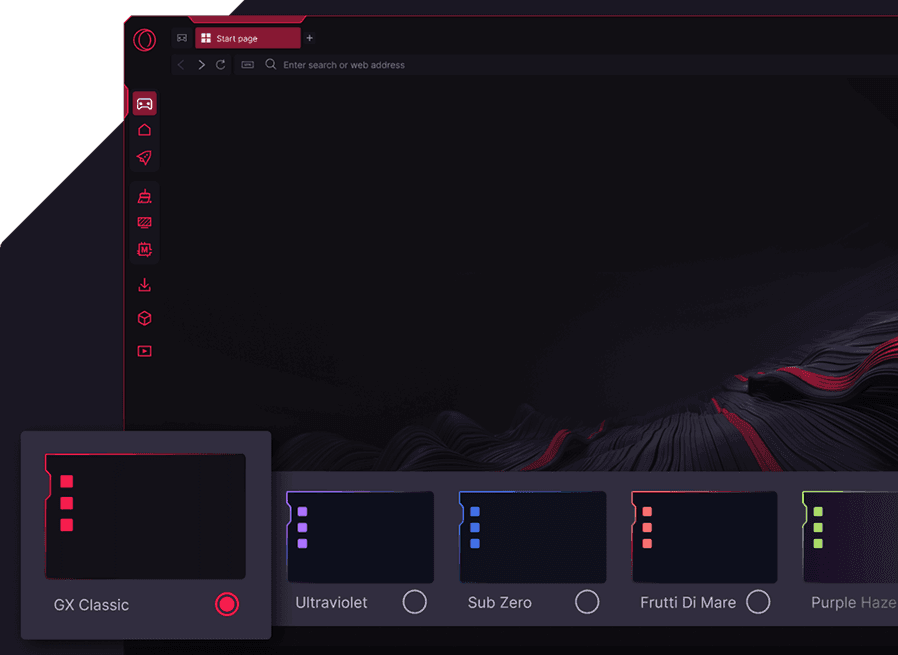Click the Purple Haze label
Viewport: 898px width, 655px height.
coord(854,602)
